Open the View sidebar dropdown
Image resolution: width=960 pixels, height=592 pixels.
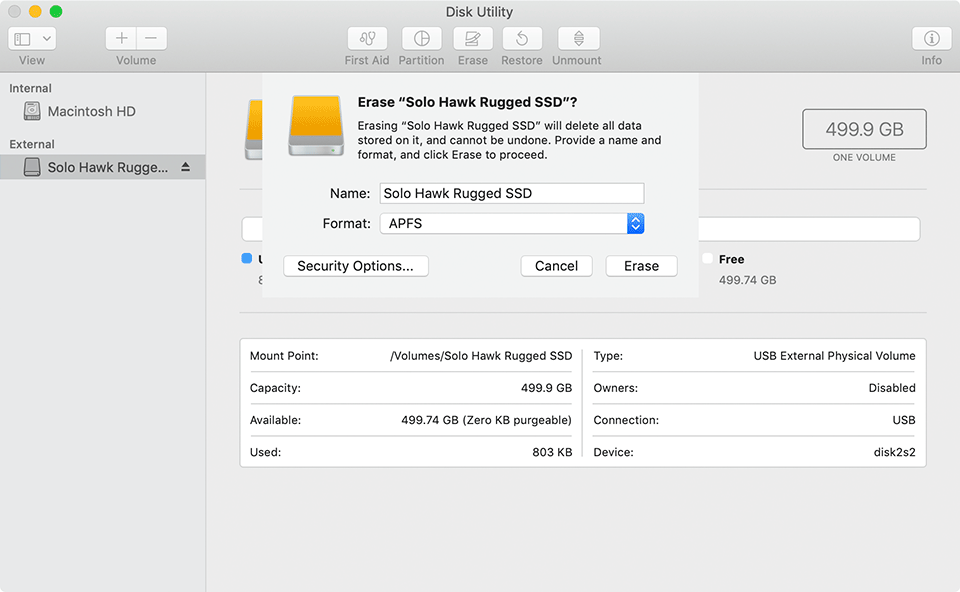coord(33,39)
